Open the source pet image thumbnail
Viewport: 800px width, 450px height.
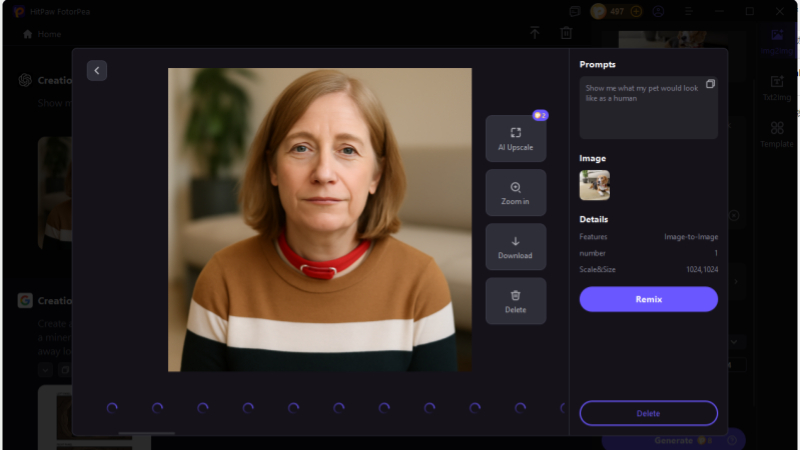click(x=594, y=185)
